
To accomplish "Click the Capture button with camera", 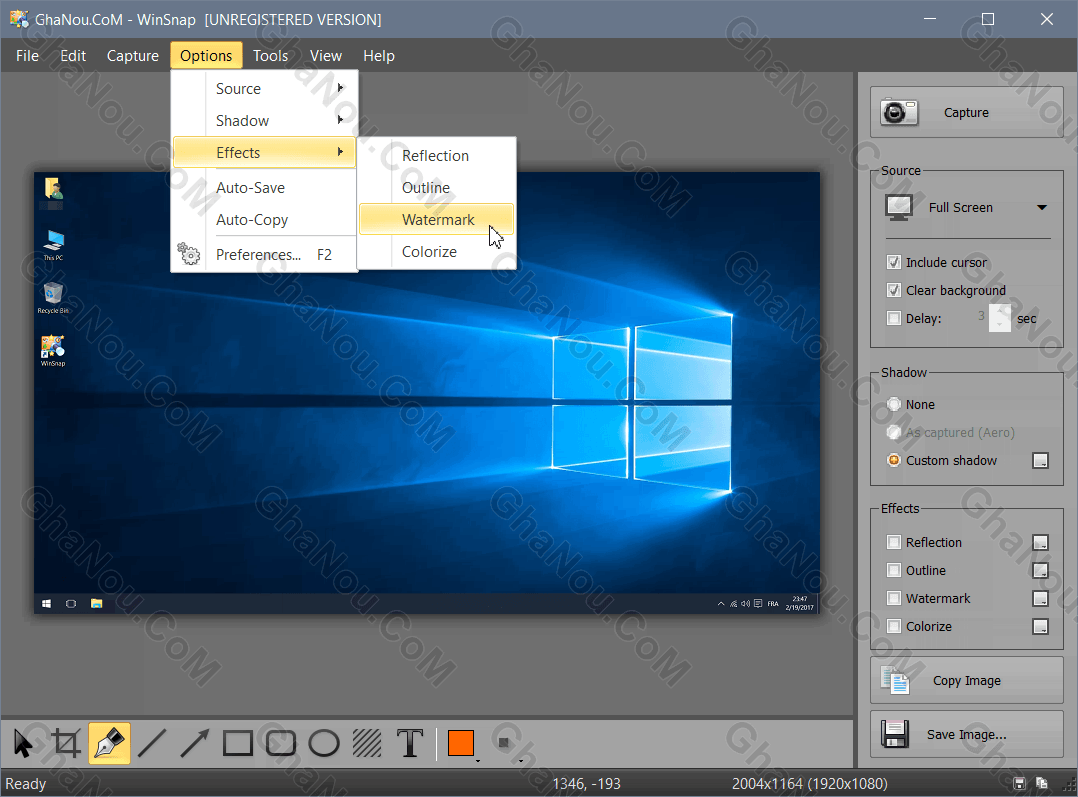I will (x=967, y=112).
